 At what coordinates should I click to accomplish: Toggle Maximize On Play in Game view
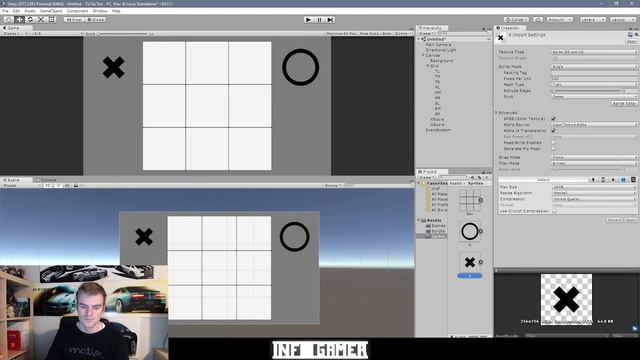(342, 33)
